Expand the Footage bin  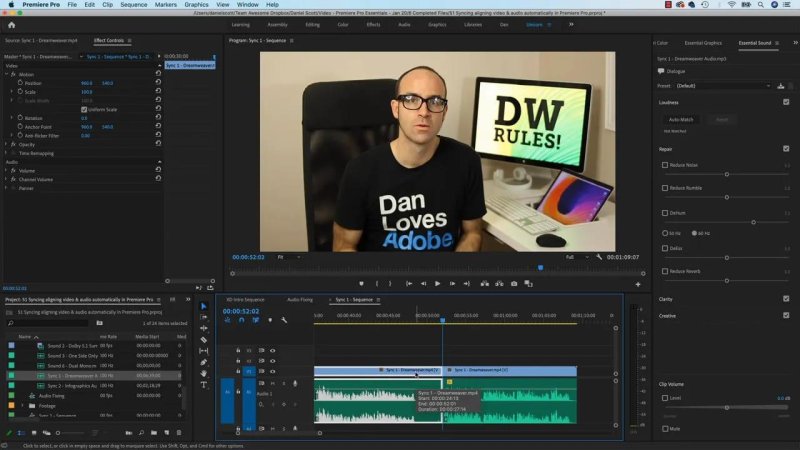click(x=22, y=406)
